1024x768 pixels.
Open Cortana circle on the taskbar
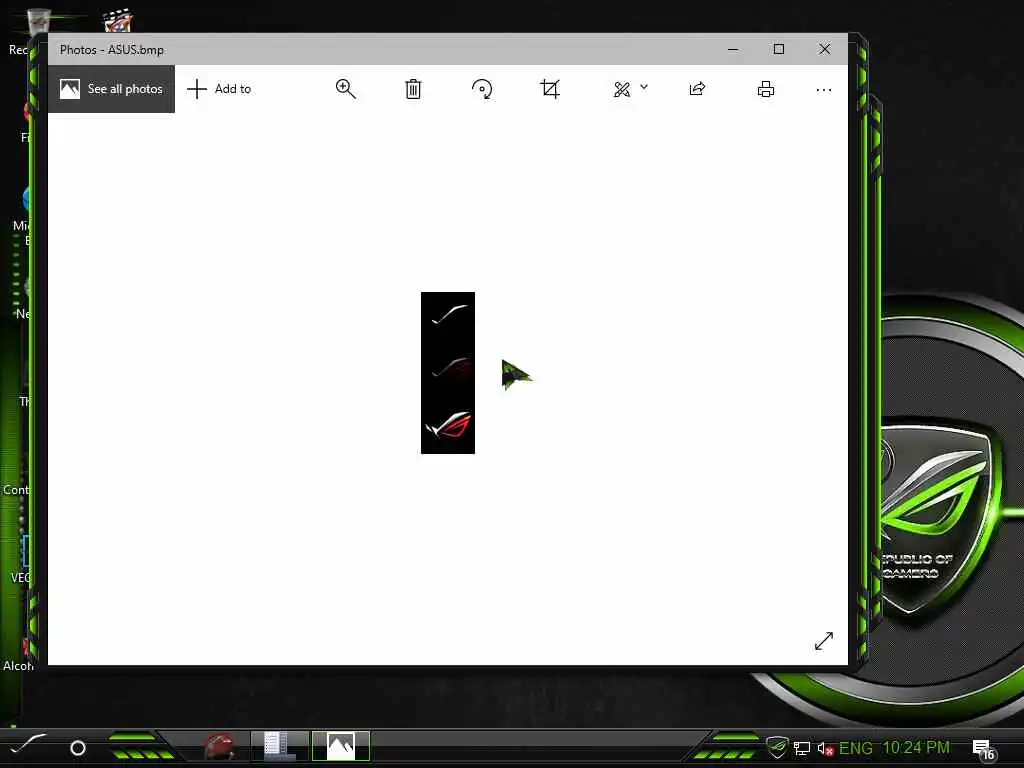coord(78,748)
